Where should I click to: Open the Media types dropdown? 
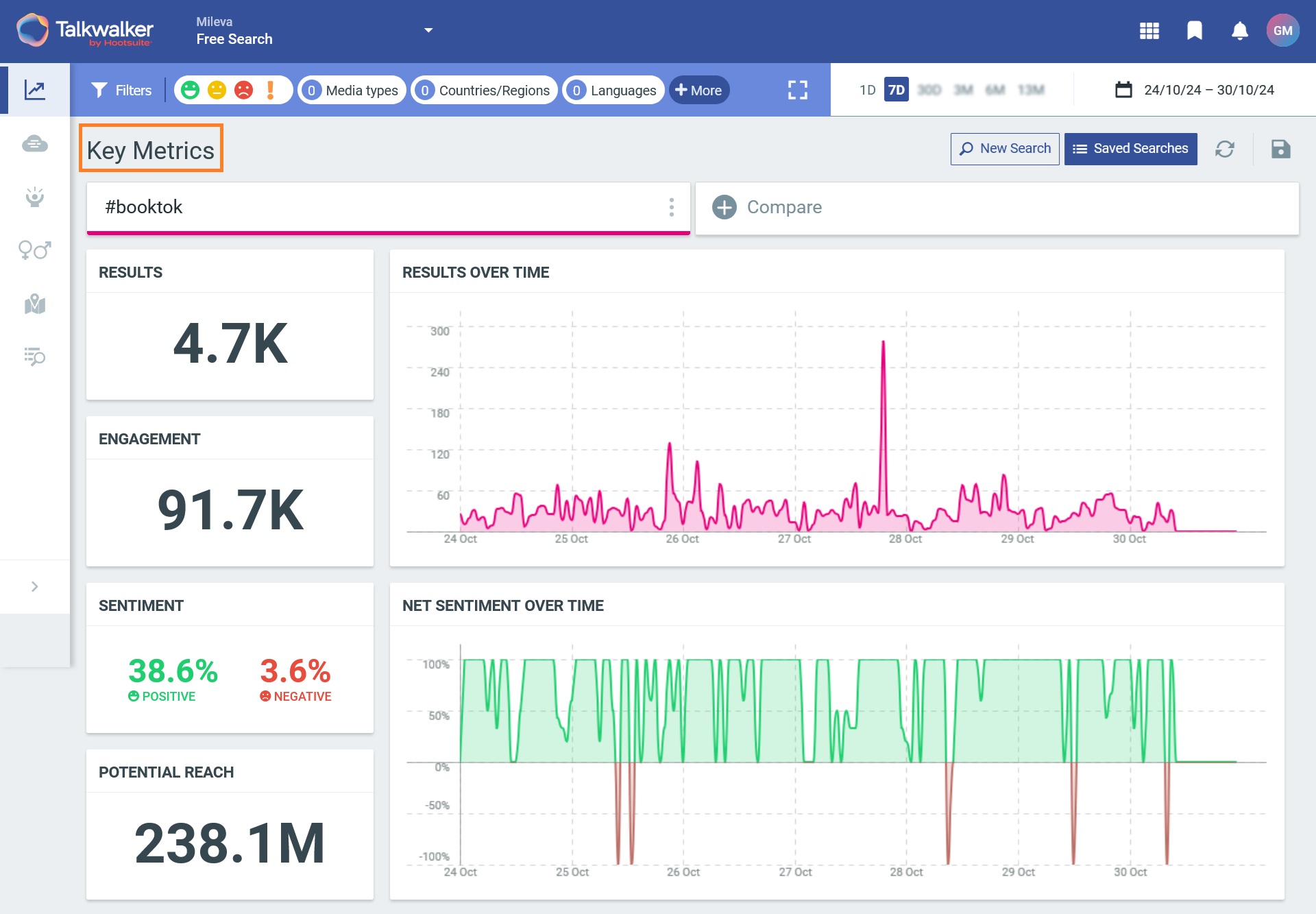click(352, 90)
